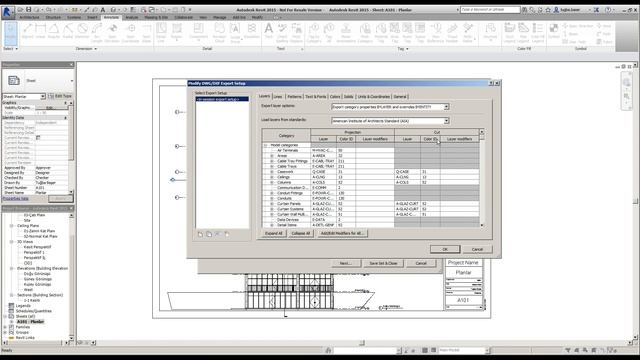Screen dimensions: 640x360
Task: Select the Text annotation tool
Action: click(269, 31)
